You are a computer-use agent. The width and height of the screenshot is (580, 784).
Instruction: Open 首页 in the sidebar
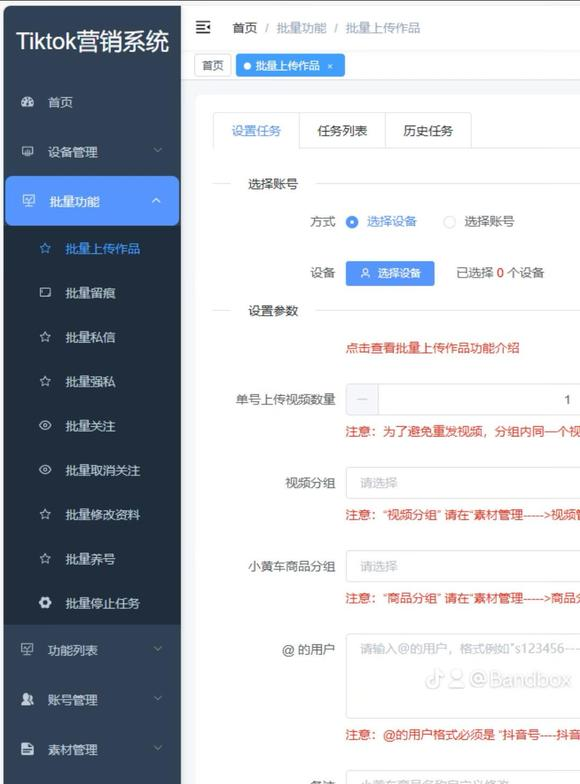[x=92, y=102]
